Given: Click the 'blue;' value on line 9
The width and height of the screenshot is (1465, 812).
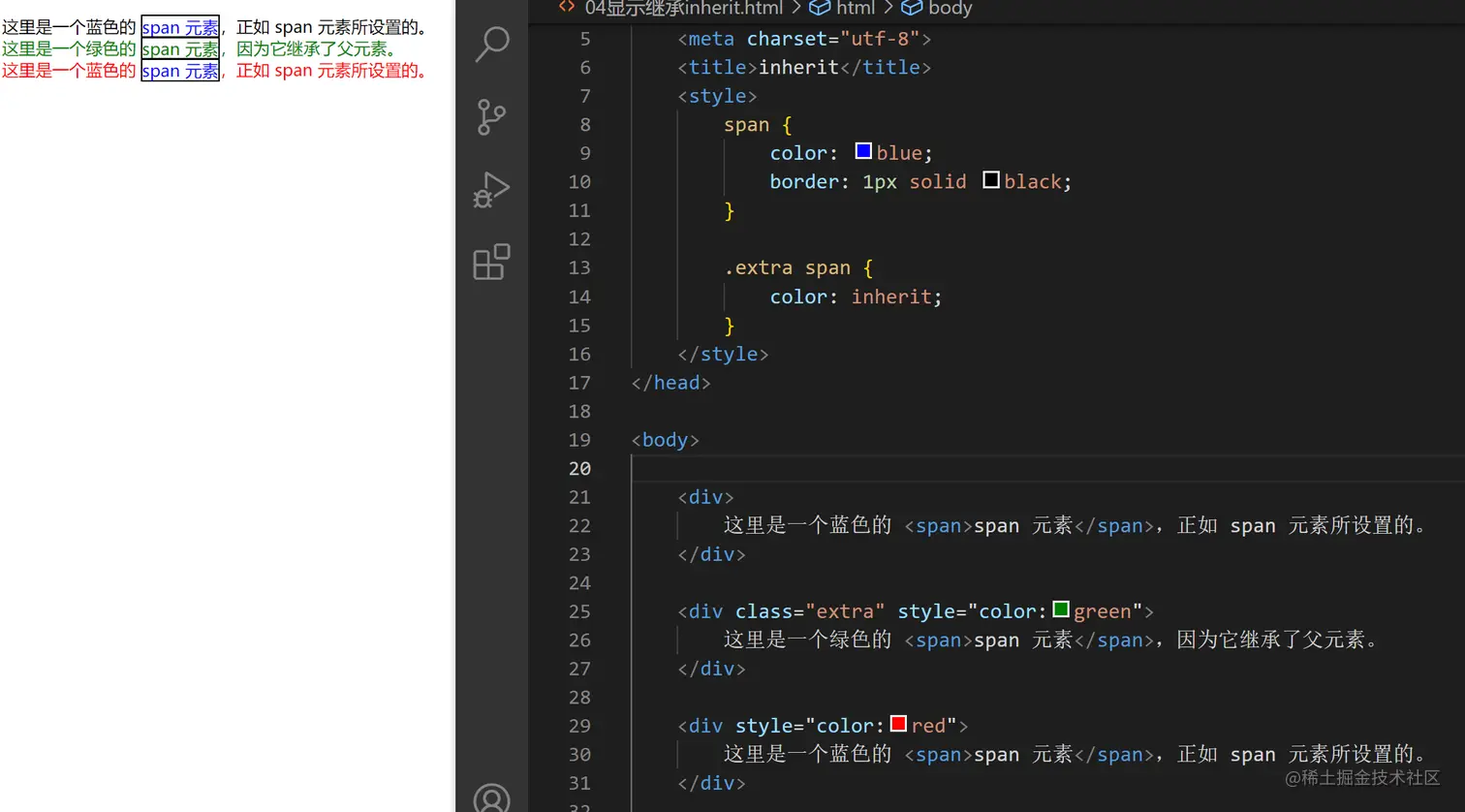Looking at the screenshot, I should coord(904,153).
